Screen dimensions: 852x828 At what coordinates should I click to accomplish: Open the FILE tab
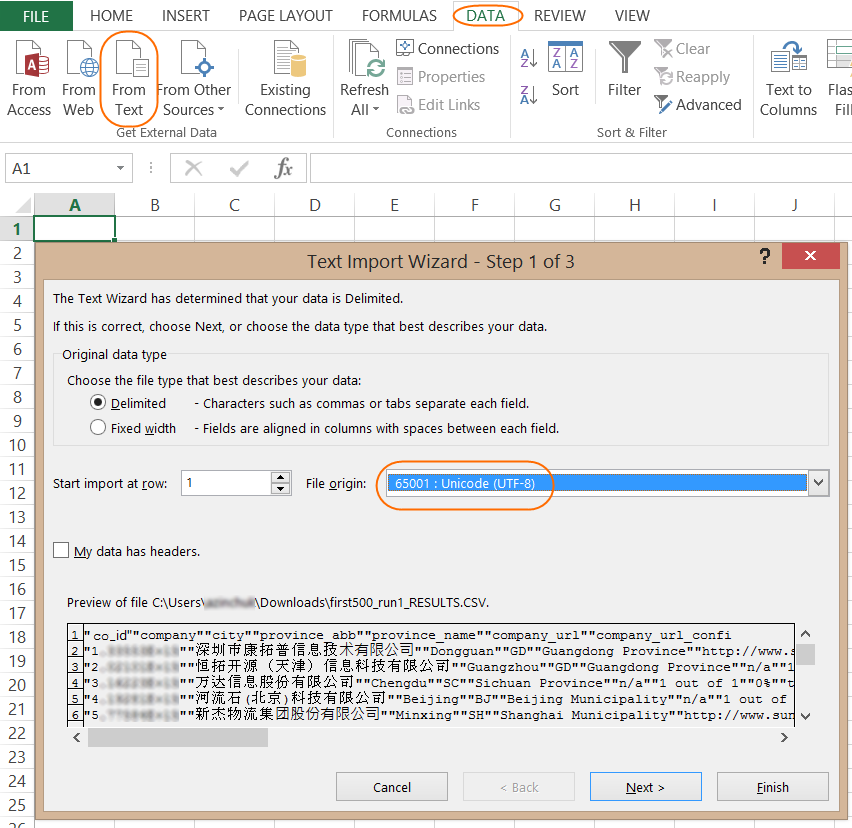[36, 16]
